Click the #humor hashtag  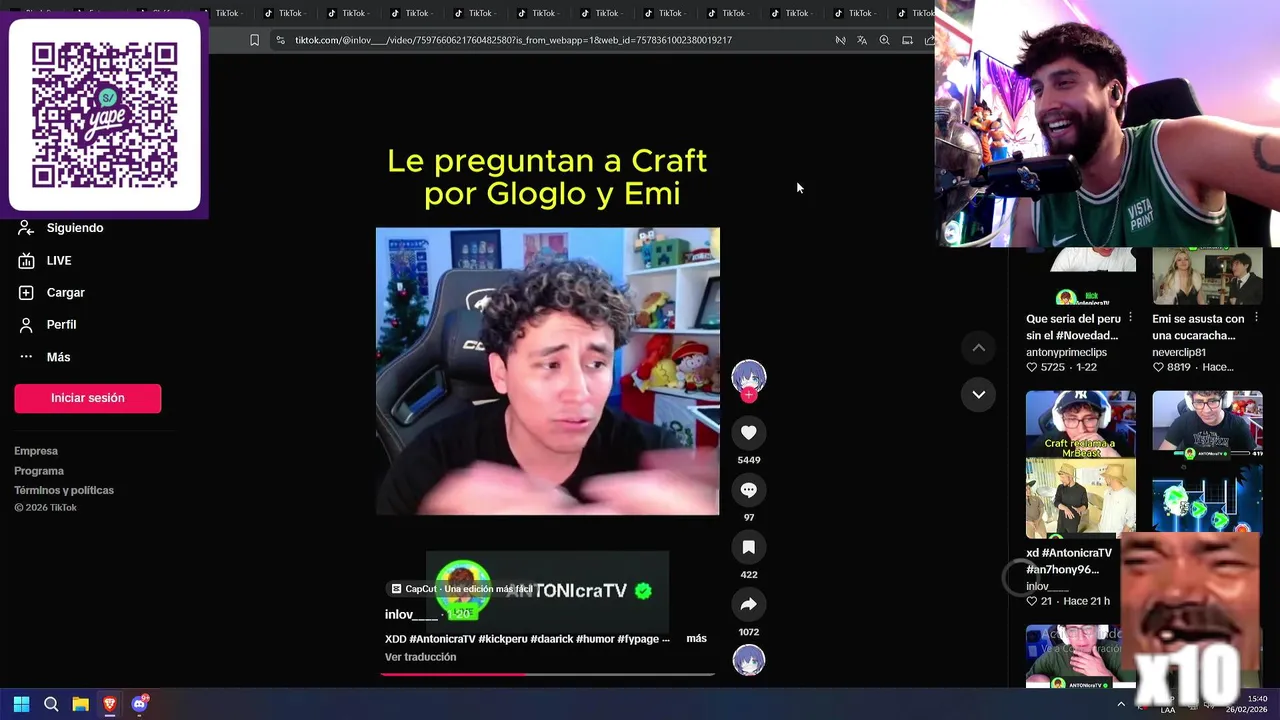point(596,638)
